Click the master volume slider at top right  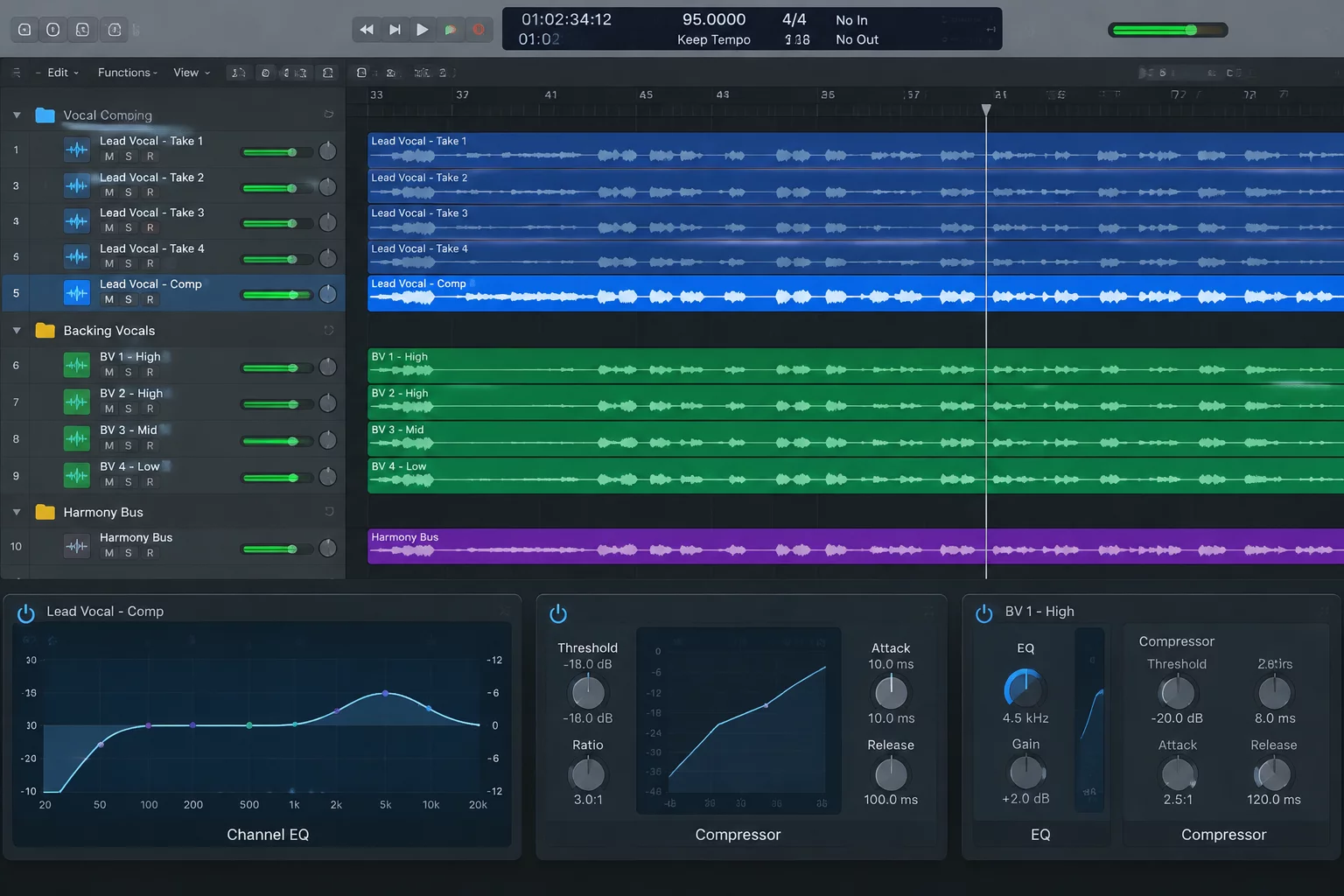(x=1167, y=30)
